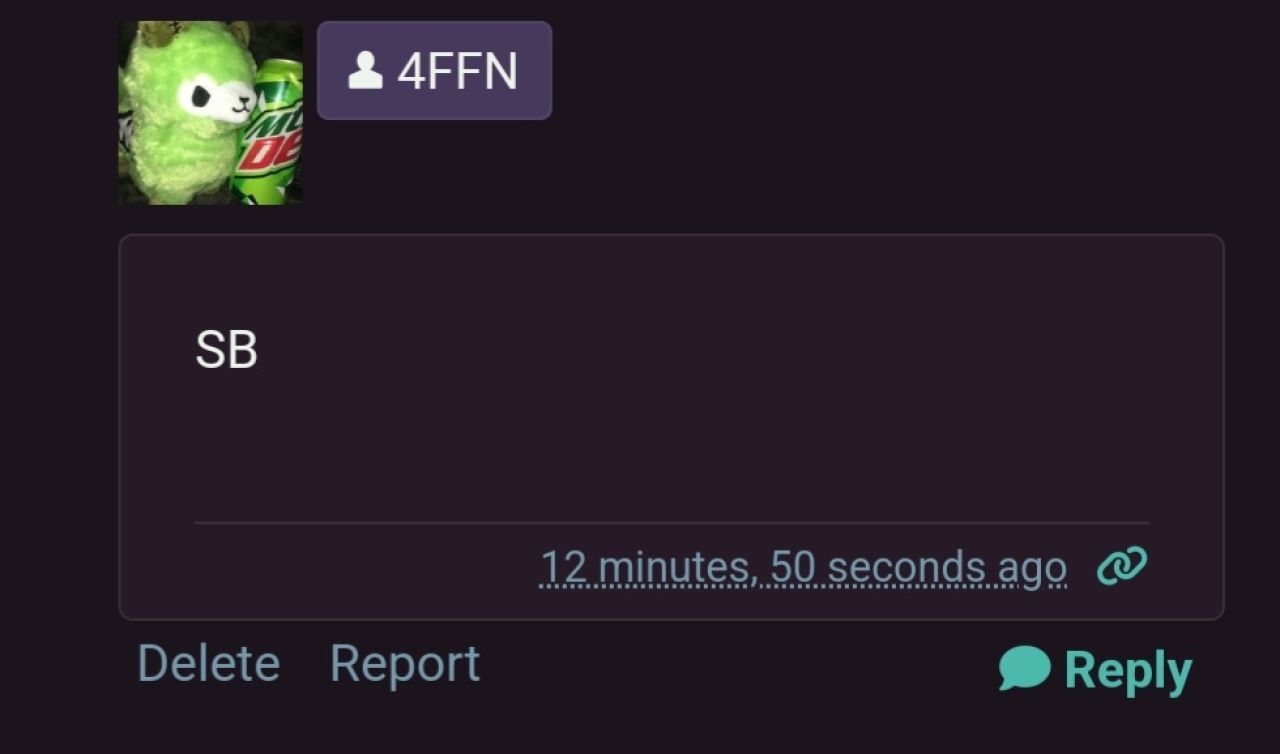Click "seconds ago" in the dotted timestamp
The height and width of the screenshot is (754, 1280).
947,568
